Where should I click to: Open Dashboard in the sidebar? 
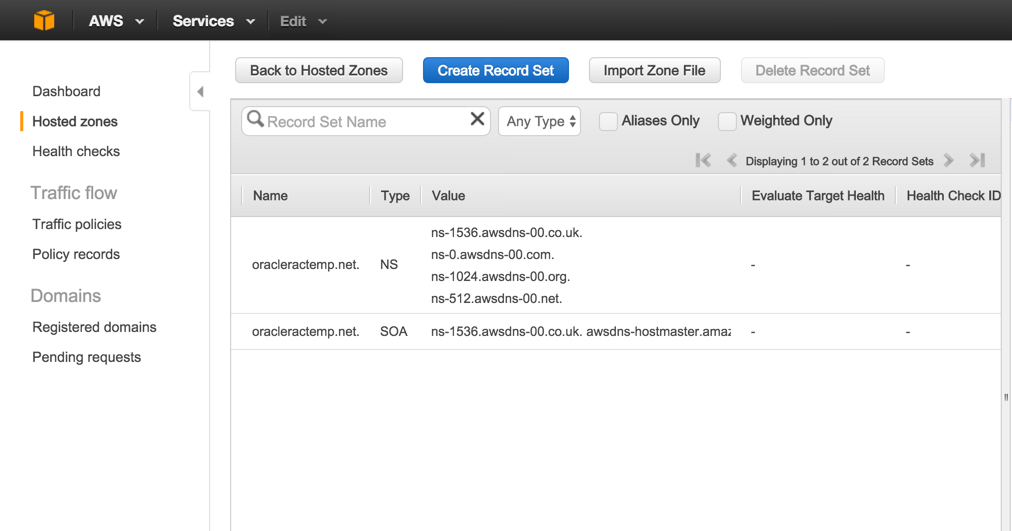[66, 92]
